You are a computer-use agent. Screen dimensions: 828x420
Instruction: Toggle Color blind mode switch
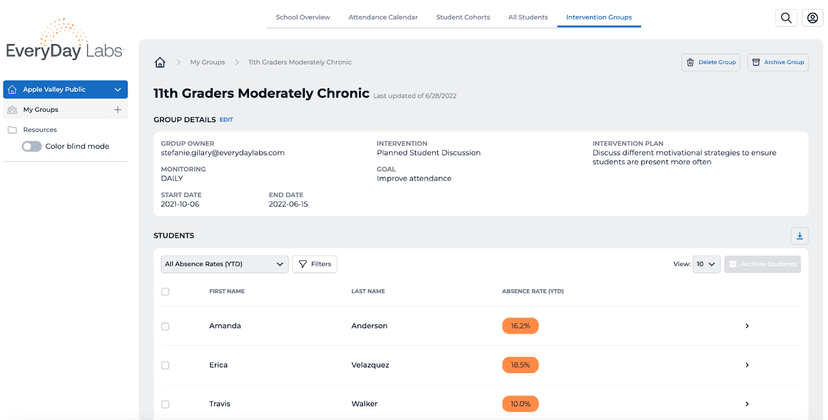pyautogui.click(x=32, y=146)
